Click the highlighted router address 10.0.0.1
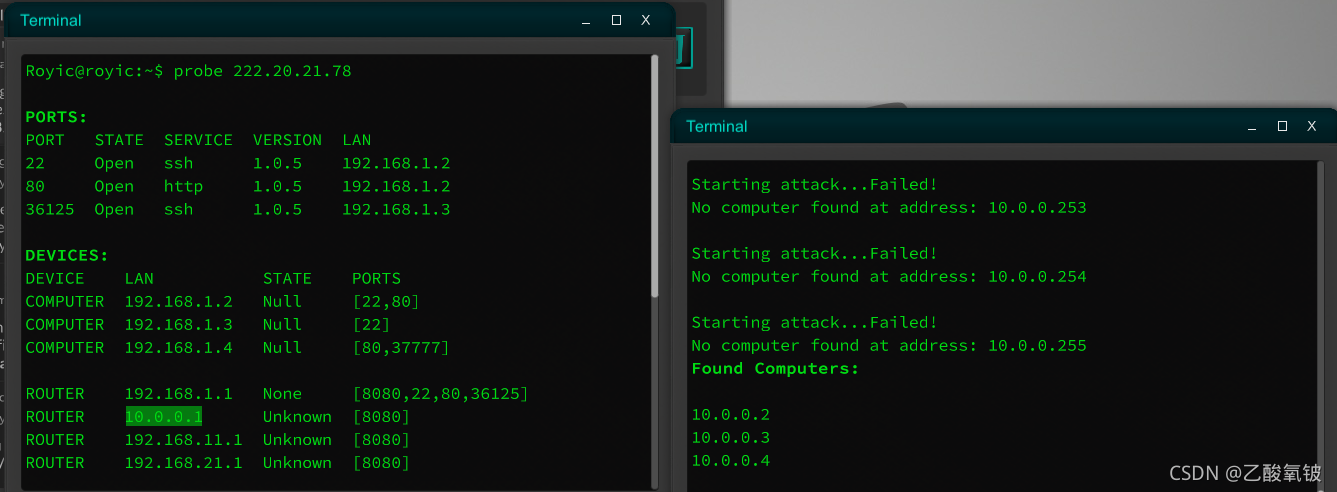Viewport: 1337px width, 492px height. tap(163, 416)
